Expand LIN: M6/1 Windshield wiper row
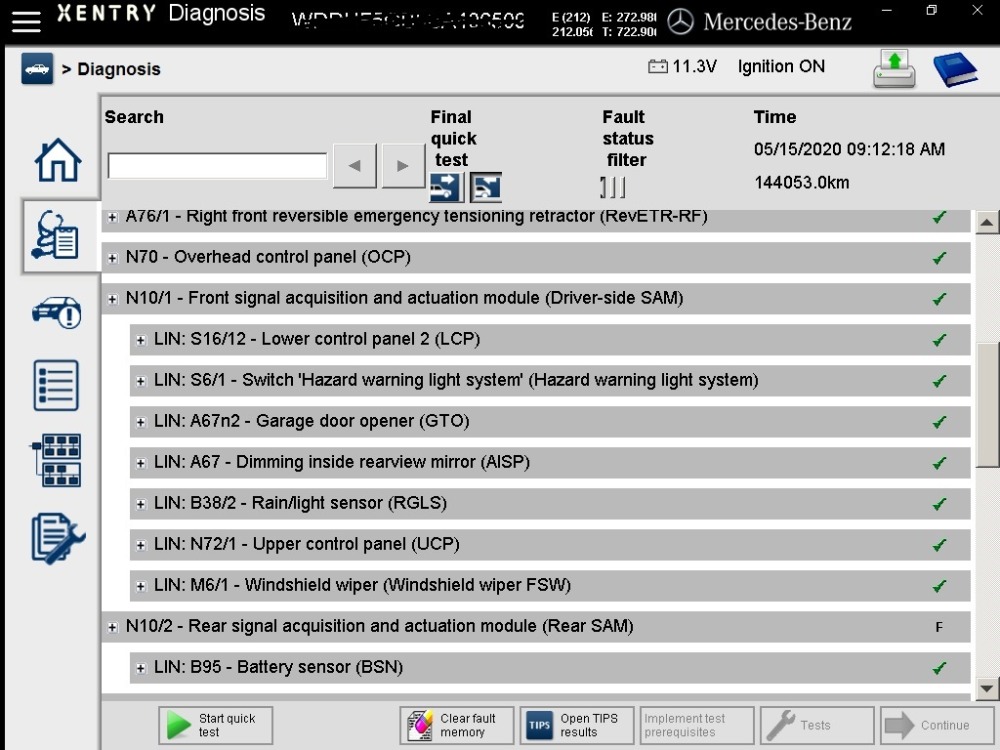This screenshot has height=750, width=1000. (x=140, y=587)
